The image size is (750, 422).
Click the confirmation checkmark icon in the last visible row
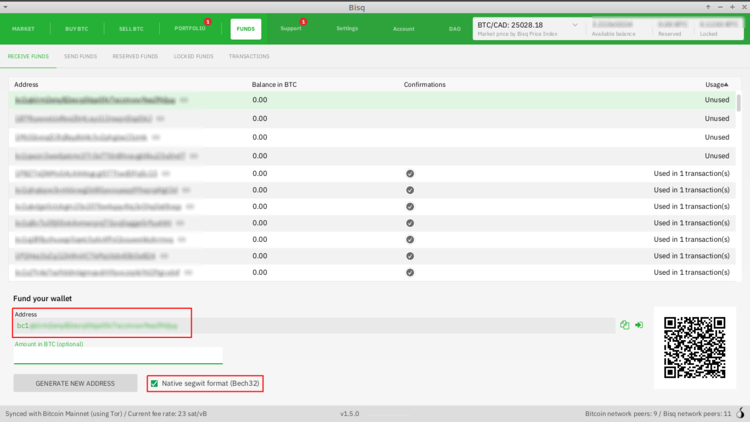point(410,272)
